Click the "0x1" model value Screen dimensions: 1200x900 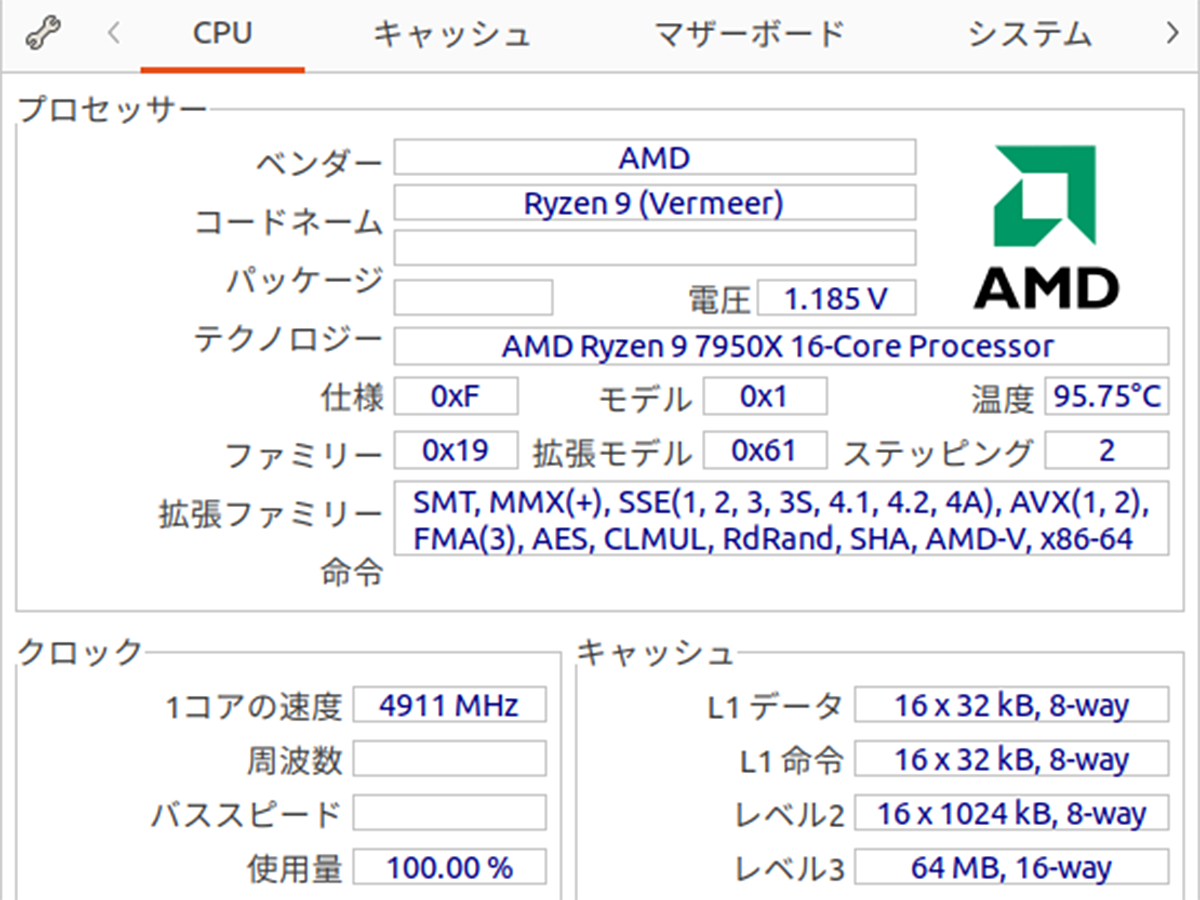click(x=765, y=396)
